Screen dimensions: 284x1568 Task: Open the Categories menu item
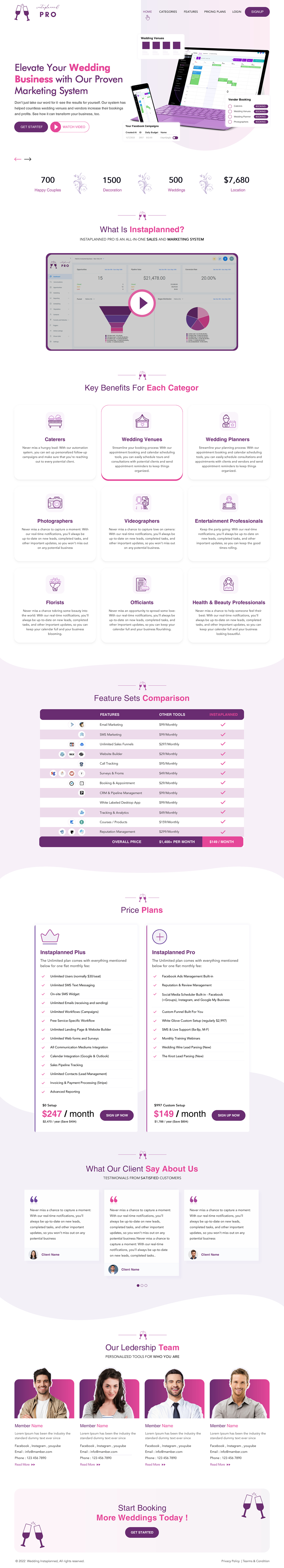pyautogui.click(x=168, y=12)
